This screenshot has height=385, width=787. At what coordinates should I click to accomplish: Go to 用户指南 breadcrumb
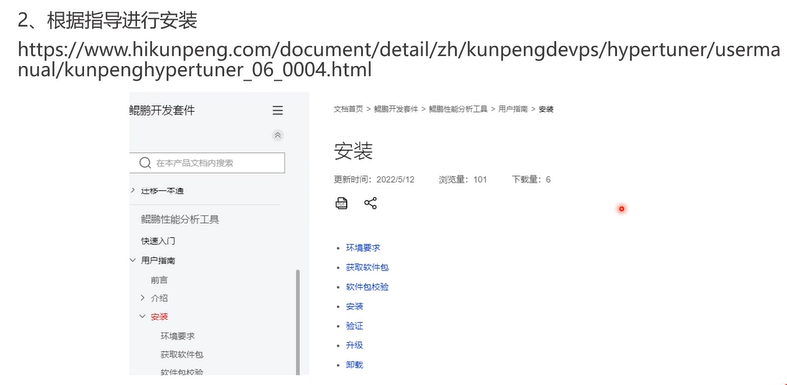pos(513,109)
